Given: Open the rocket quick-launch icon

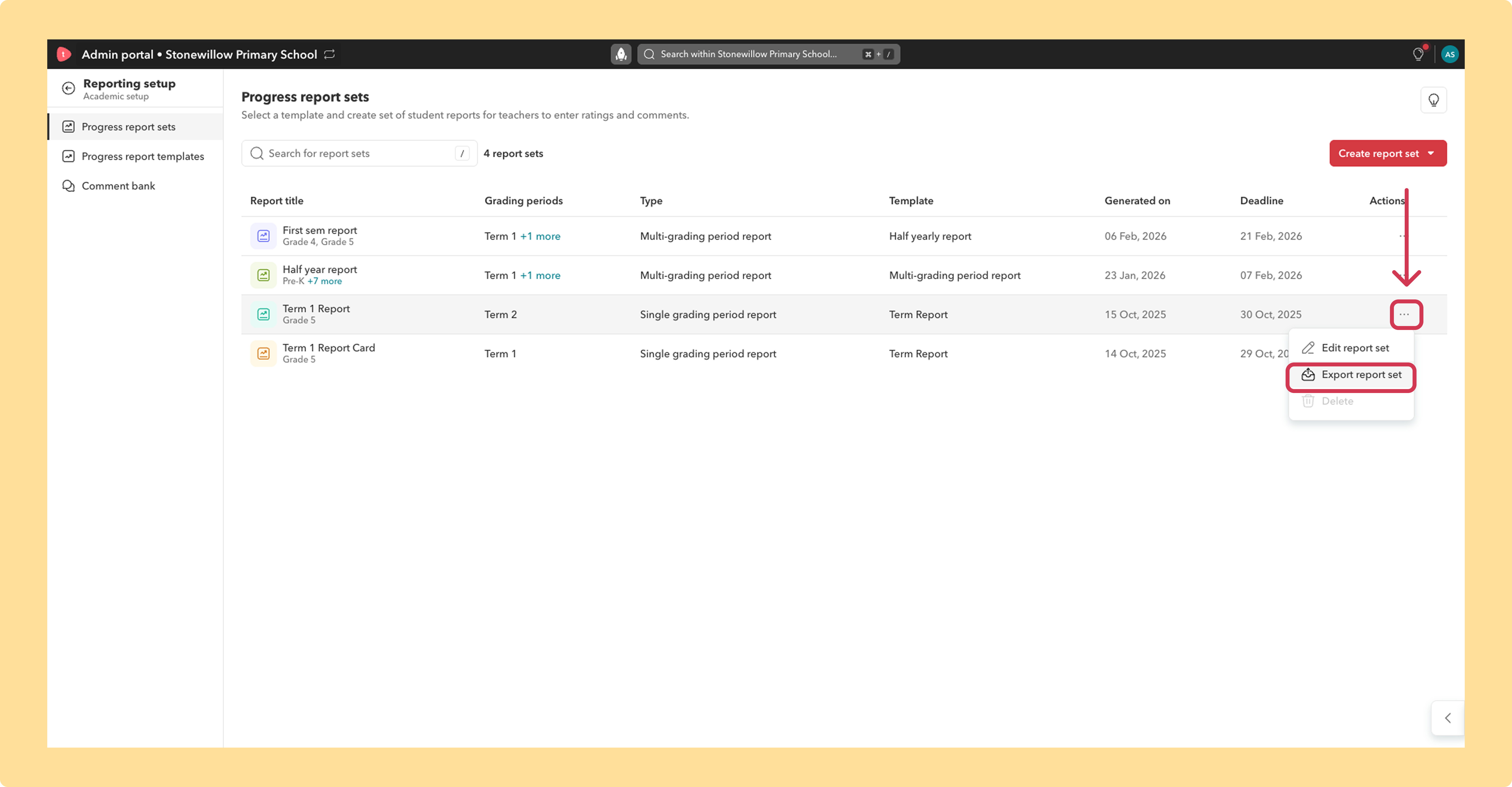Looking at the screenshot, I should [x=620, y=54].
